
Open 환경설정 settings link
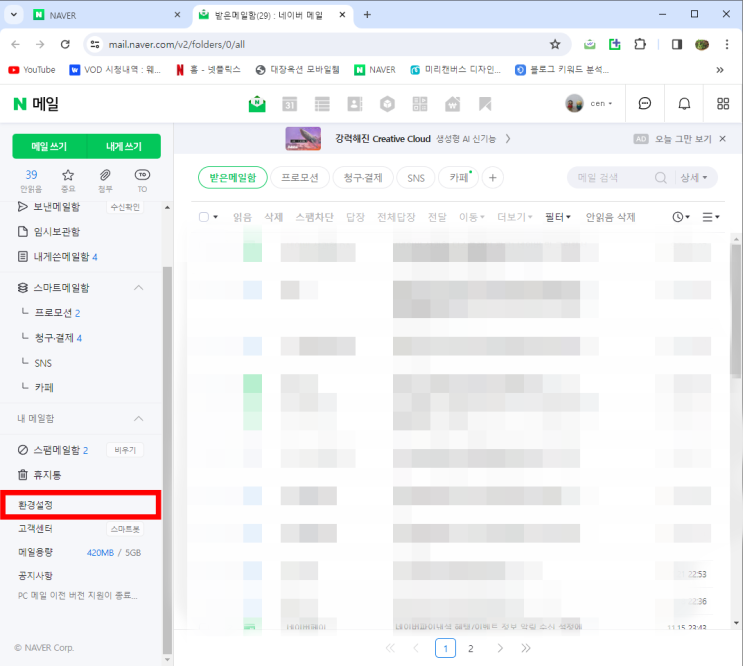coord(35,505)
